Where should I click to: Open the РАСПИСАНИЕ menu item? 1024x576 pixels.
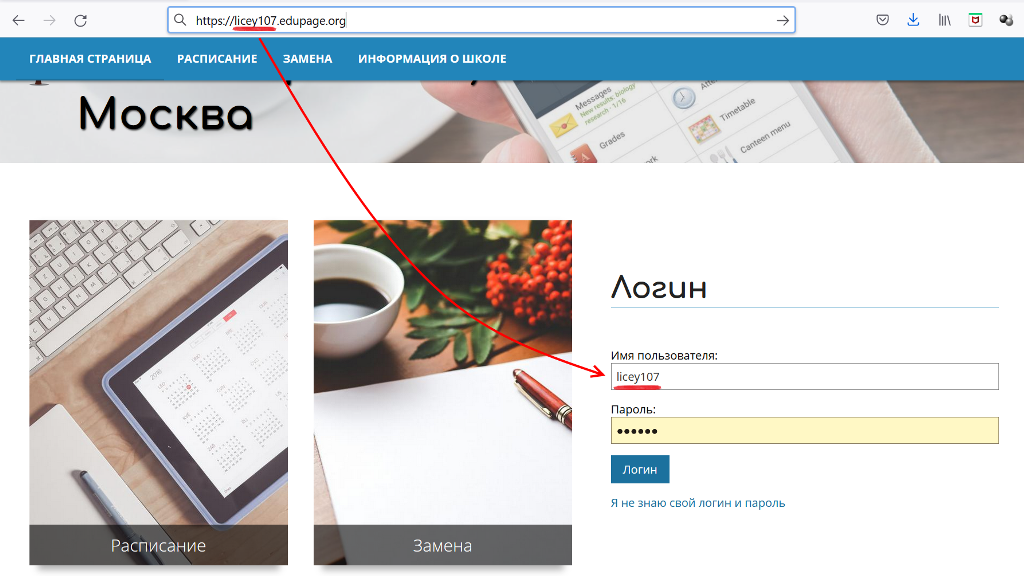[217, 59]
